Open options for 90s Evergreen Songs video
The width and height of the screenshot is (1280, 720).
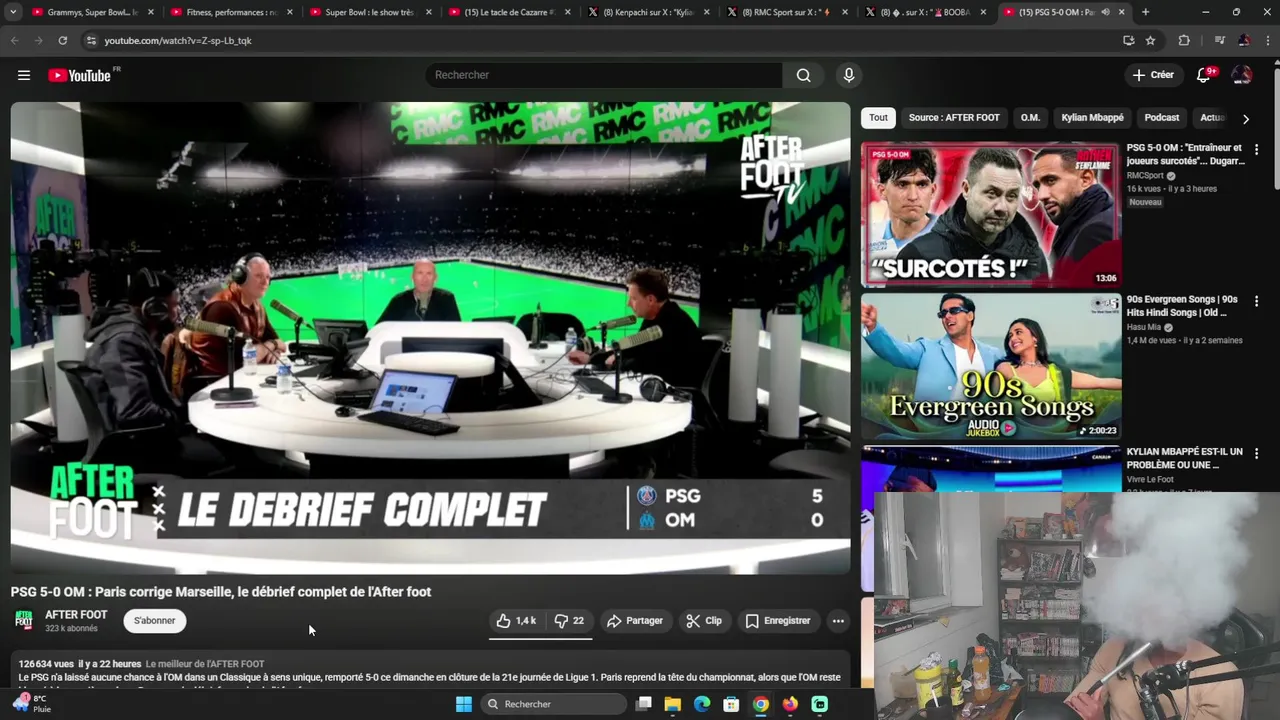tap(1256, 301)
